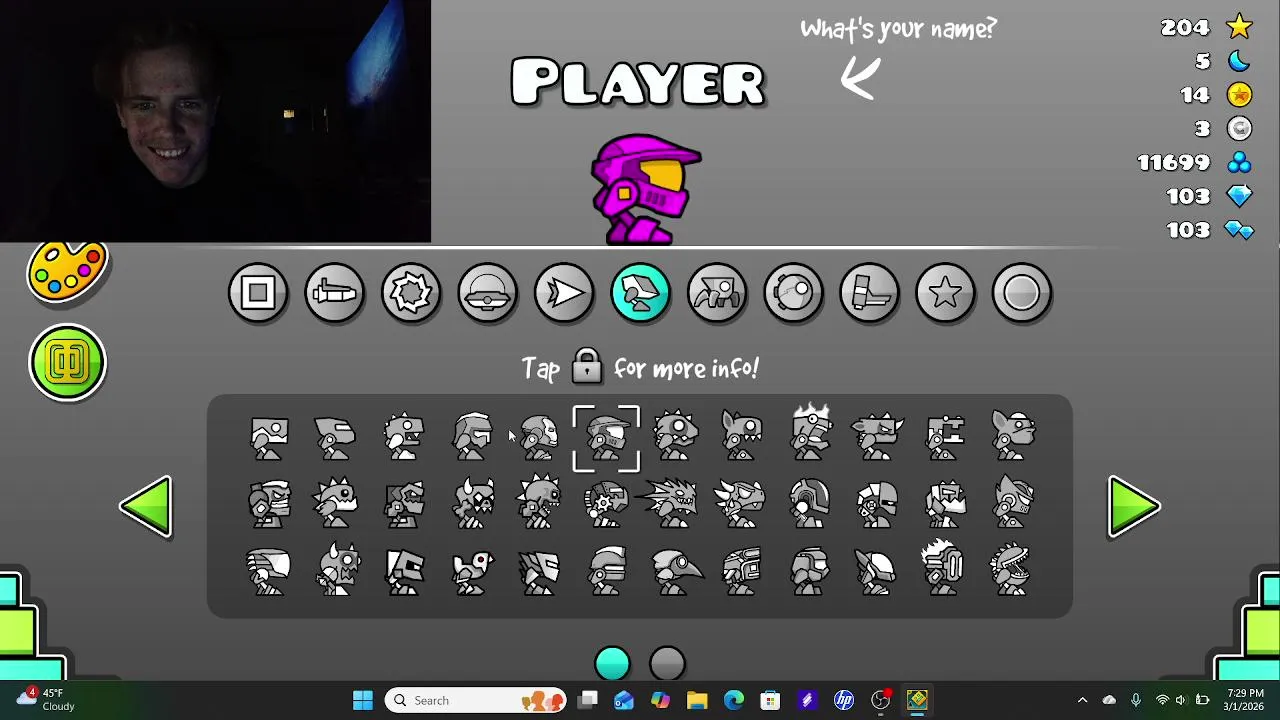
Task: Pick the flaming-head robot icon
Action: point(811,433)
